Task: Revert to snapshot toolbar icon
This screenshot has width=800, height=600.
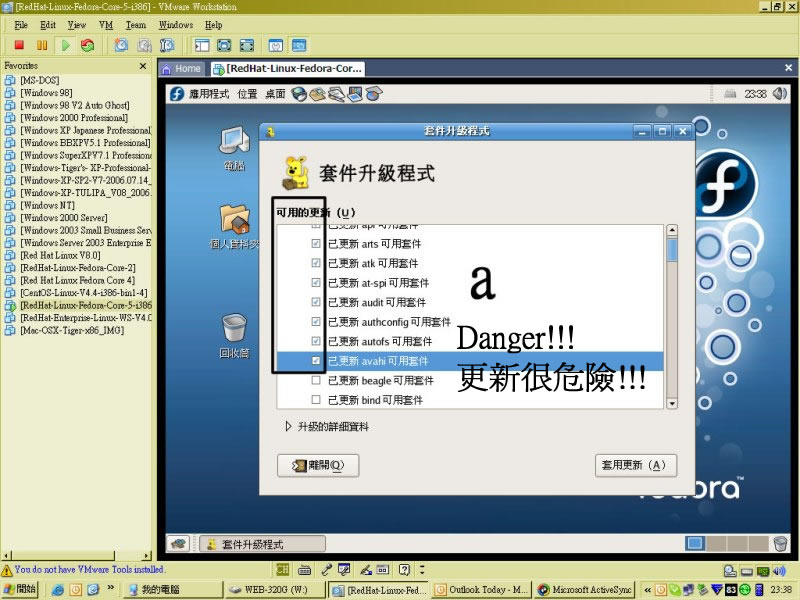Action: coord(144,45)
